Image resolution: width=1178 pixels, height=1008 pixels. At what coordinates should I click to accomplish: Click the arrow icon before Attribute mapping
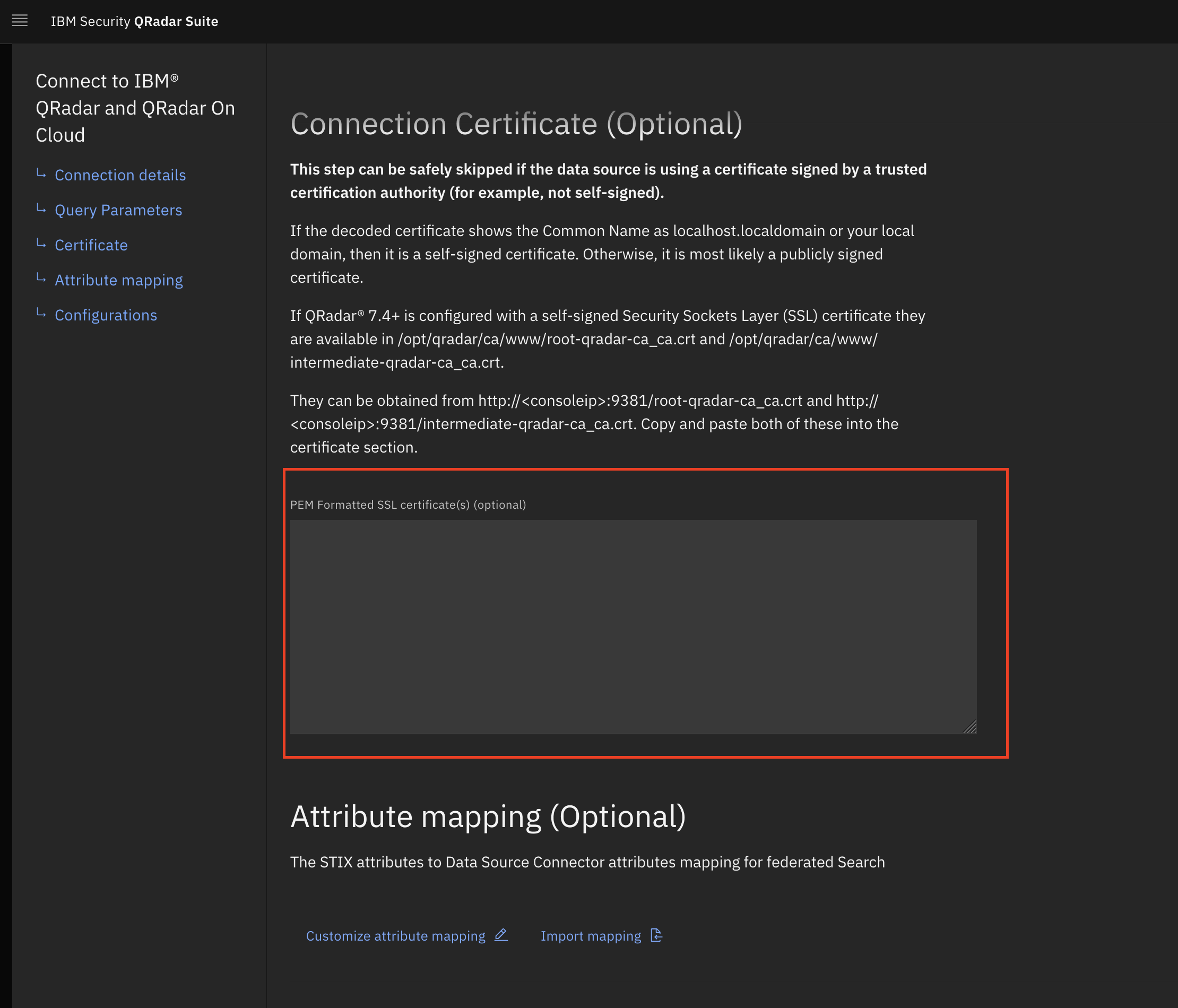point(41,279)
